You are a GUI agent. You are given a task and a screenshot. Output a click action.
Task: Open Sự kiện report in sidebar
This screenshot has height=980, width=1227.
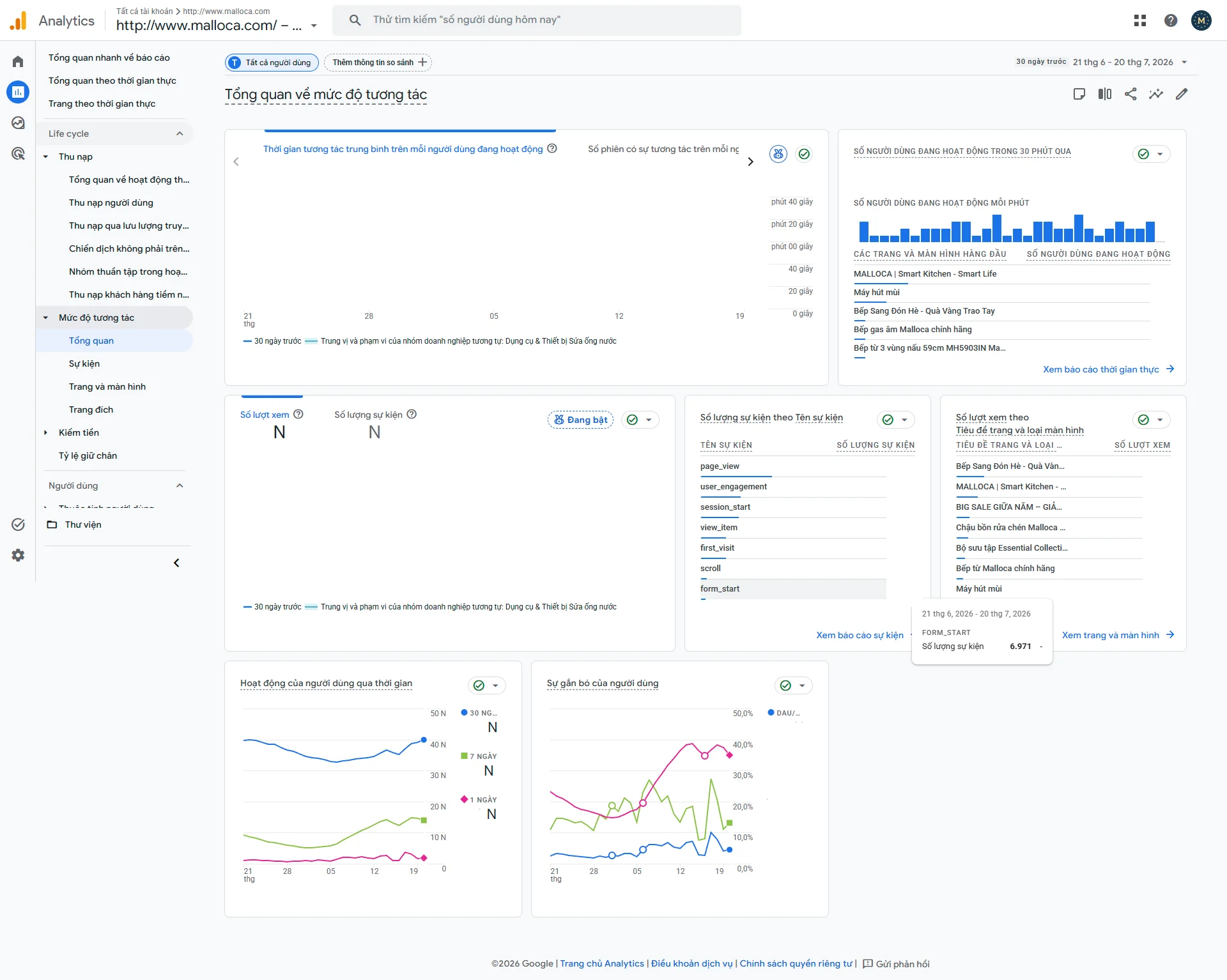84,364
